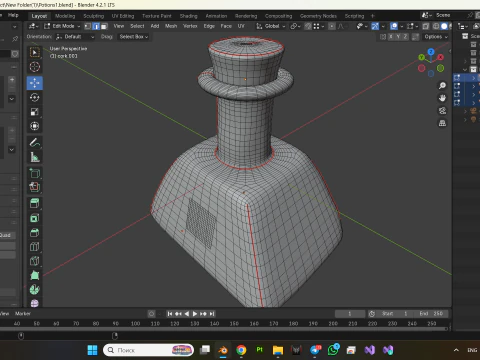Activate the Scale tool
This screenshot has width=480, height=360.
pos(35,112)
